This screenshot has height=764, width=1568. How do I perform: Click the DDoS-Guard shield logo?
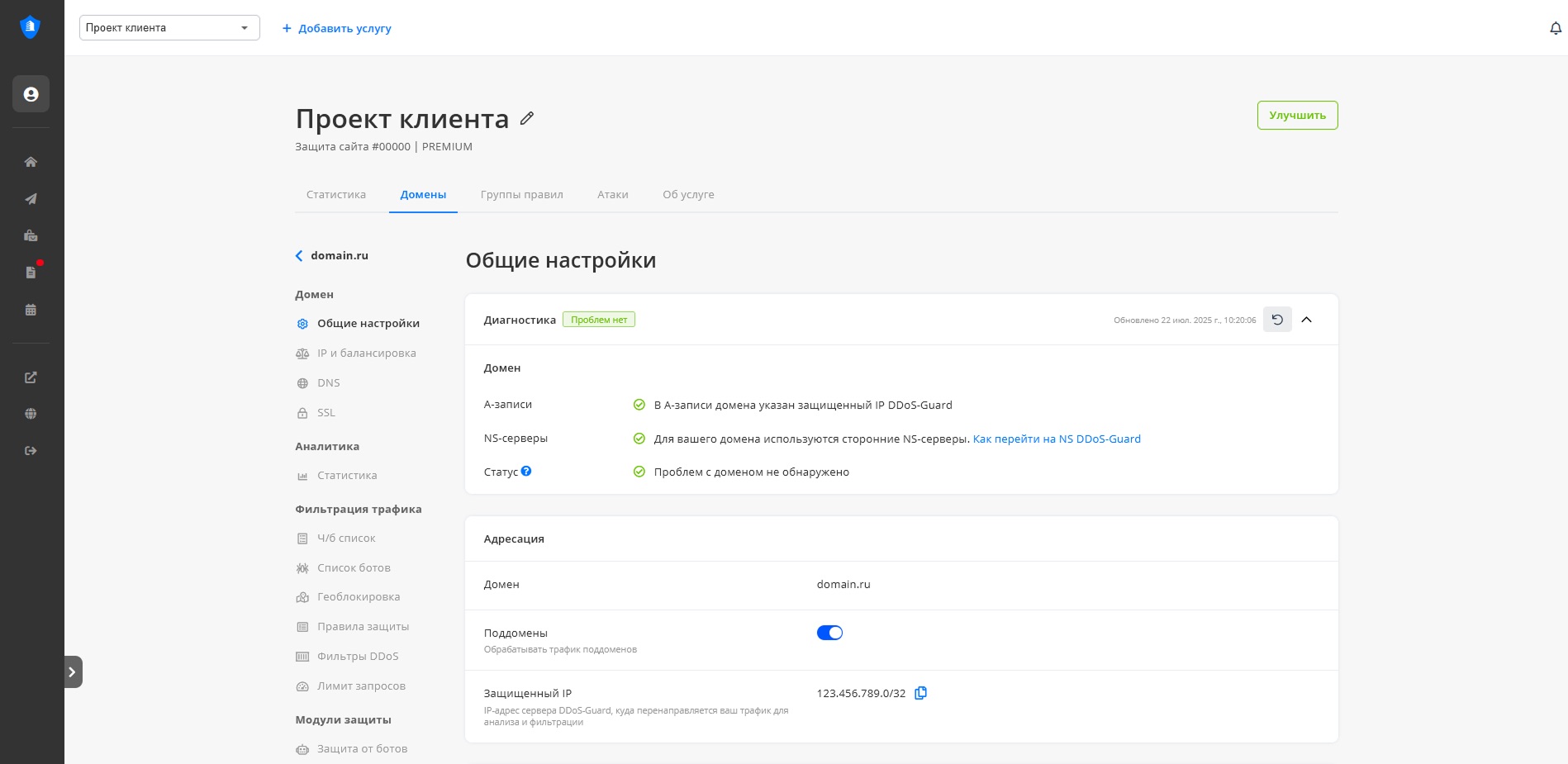click(x=31, y=27)
